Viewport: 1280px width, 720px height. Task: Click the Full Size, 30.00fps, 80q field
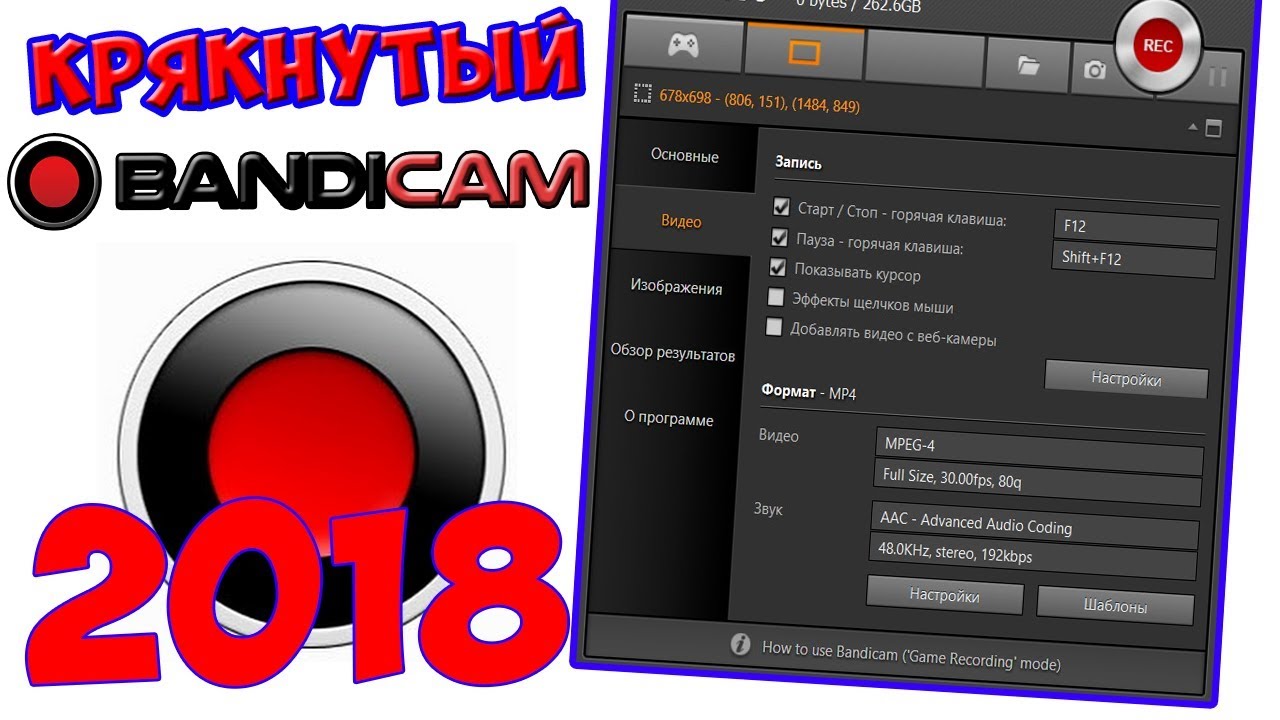coord(1037,484)
